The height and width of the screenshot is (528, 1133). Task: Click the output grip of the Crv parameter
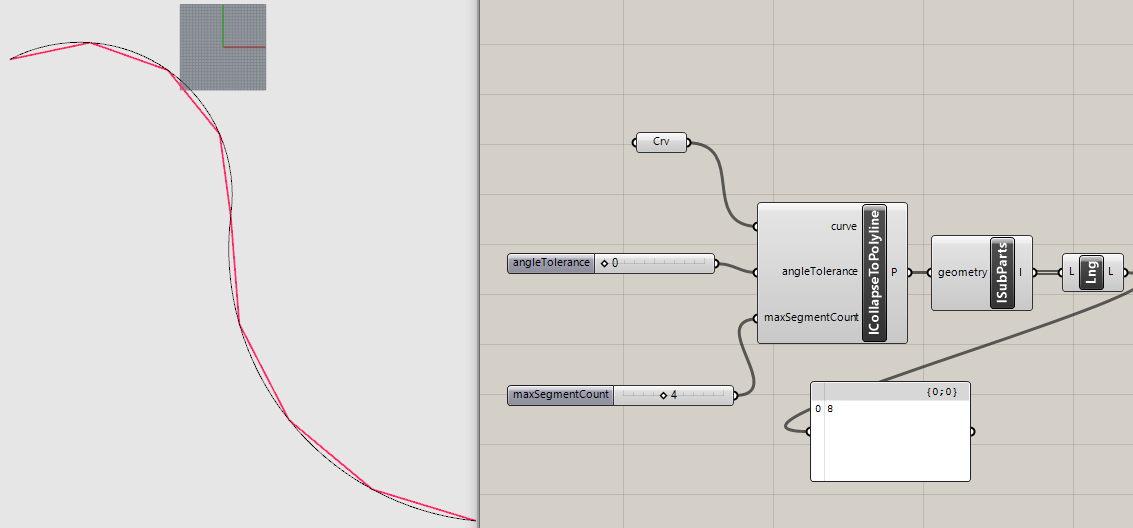[689, 142]
